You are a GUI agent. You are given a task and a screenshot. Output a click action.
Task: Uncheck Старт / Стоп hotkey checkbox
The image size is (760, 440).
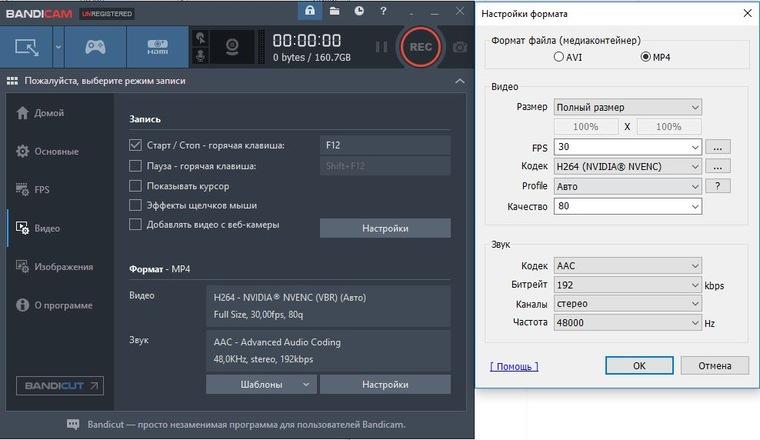[x=135, y=145]
